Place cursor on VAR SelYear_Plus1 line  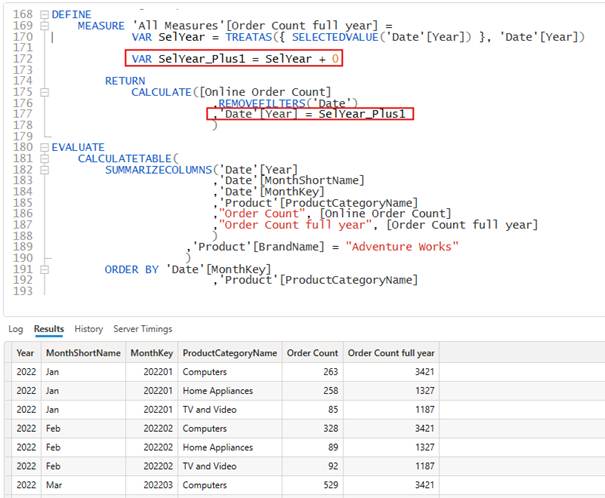coord(234,59)
